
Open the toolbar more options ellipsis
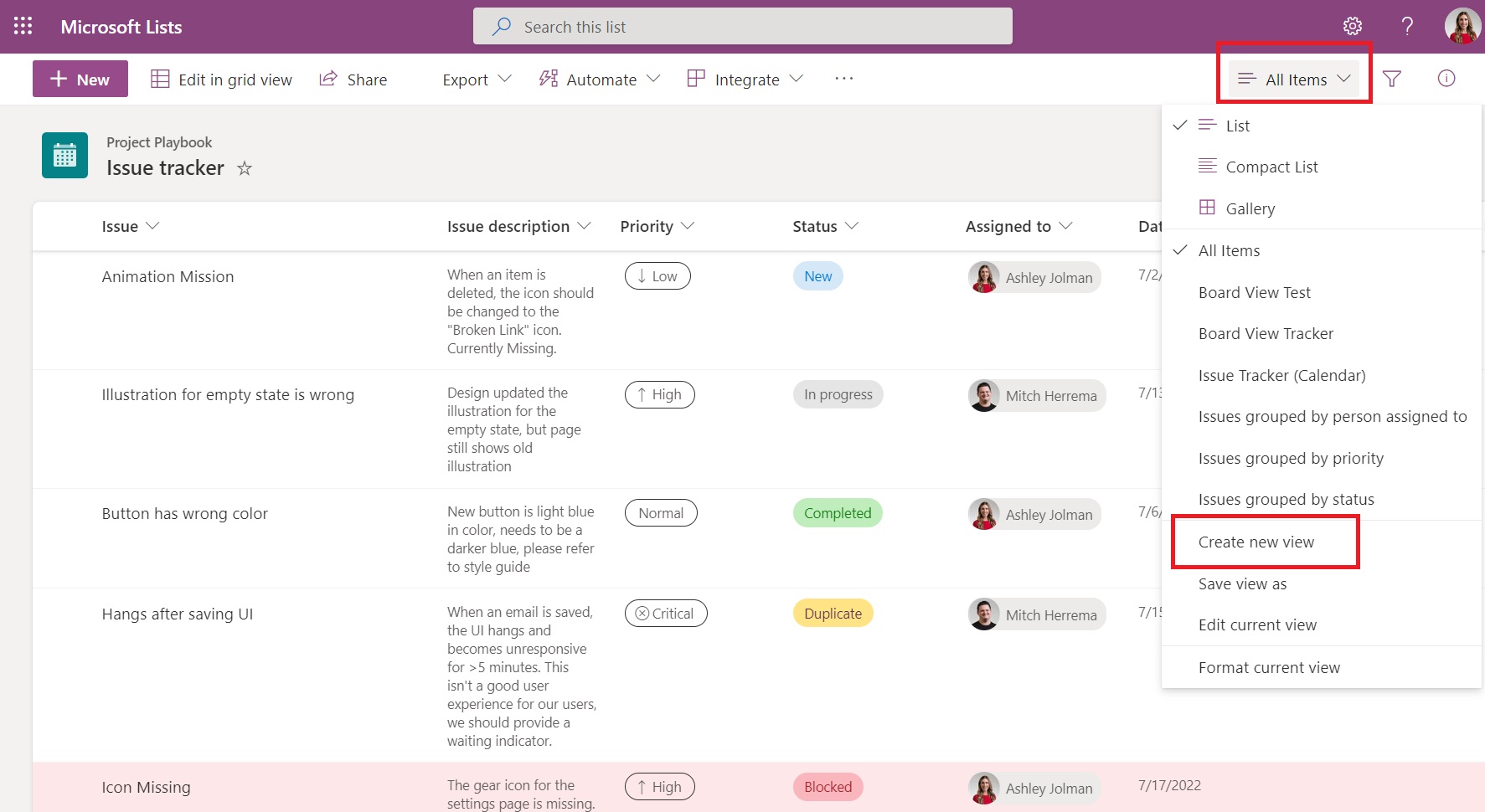coord(844,79)
